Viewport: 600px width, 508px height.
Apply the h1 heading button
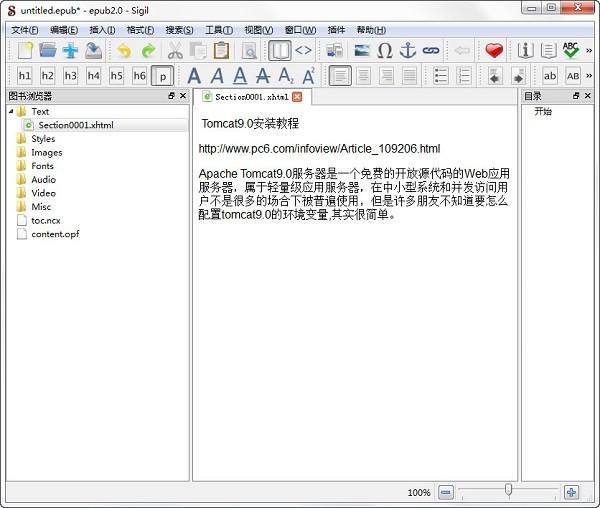point(24,76)
